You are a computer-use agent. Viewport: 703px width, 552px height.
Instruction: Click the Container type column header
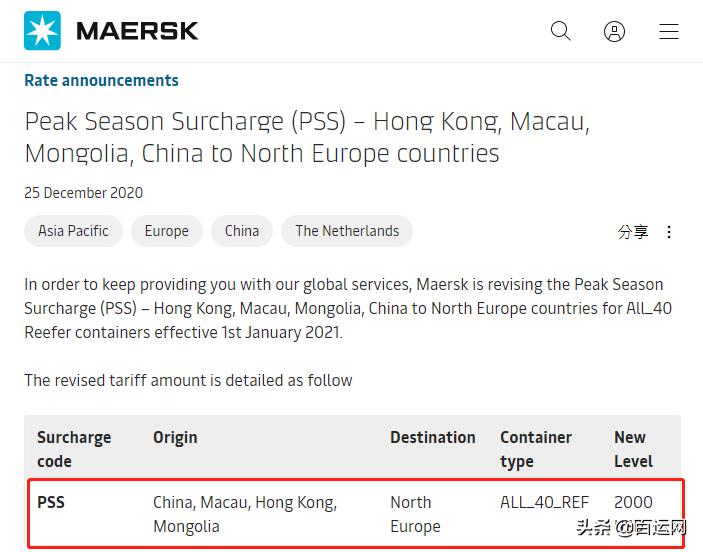click(536, 449)
